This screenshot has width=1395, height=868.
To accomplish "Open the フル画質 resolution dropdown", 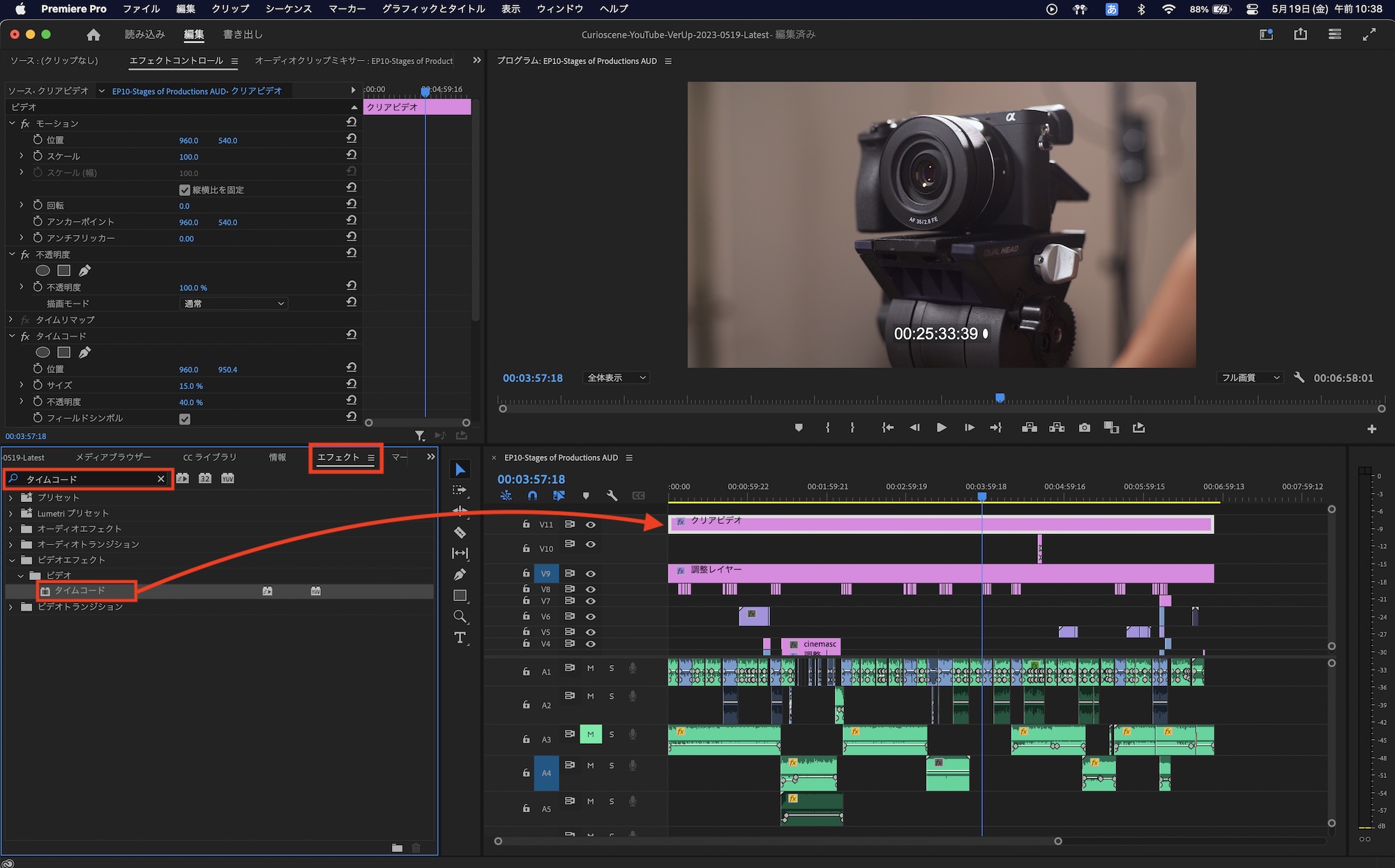I will coord(1251,378).
